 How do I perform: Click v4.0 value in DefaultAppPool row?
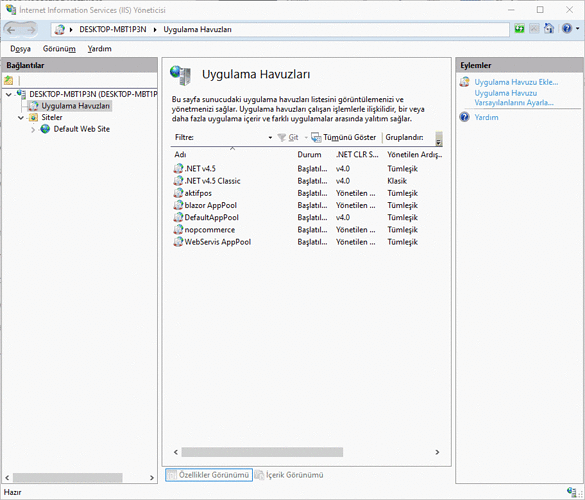point(343,218)
